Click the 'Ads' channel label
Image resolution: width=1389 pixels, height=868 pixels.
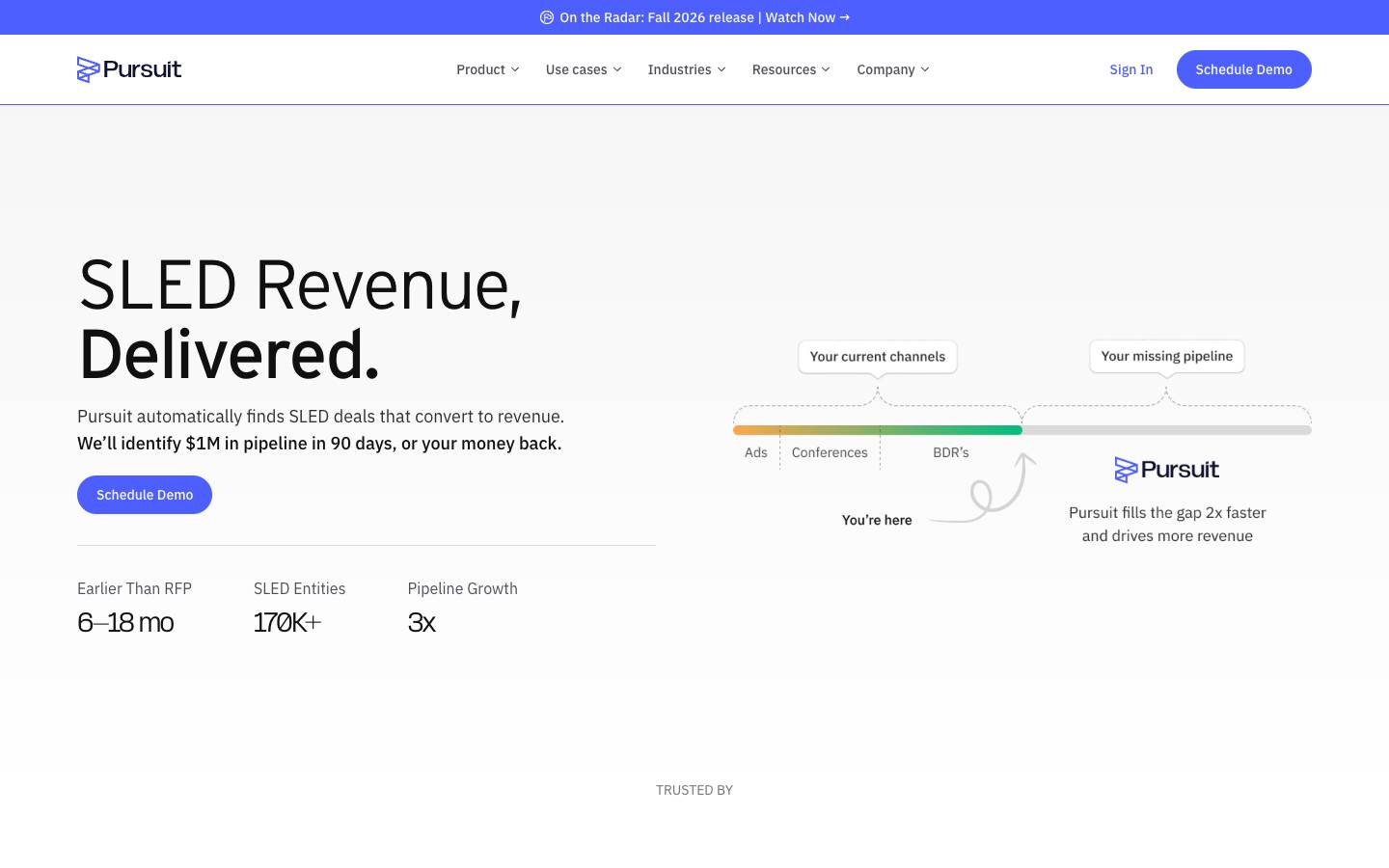756,452
